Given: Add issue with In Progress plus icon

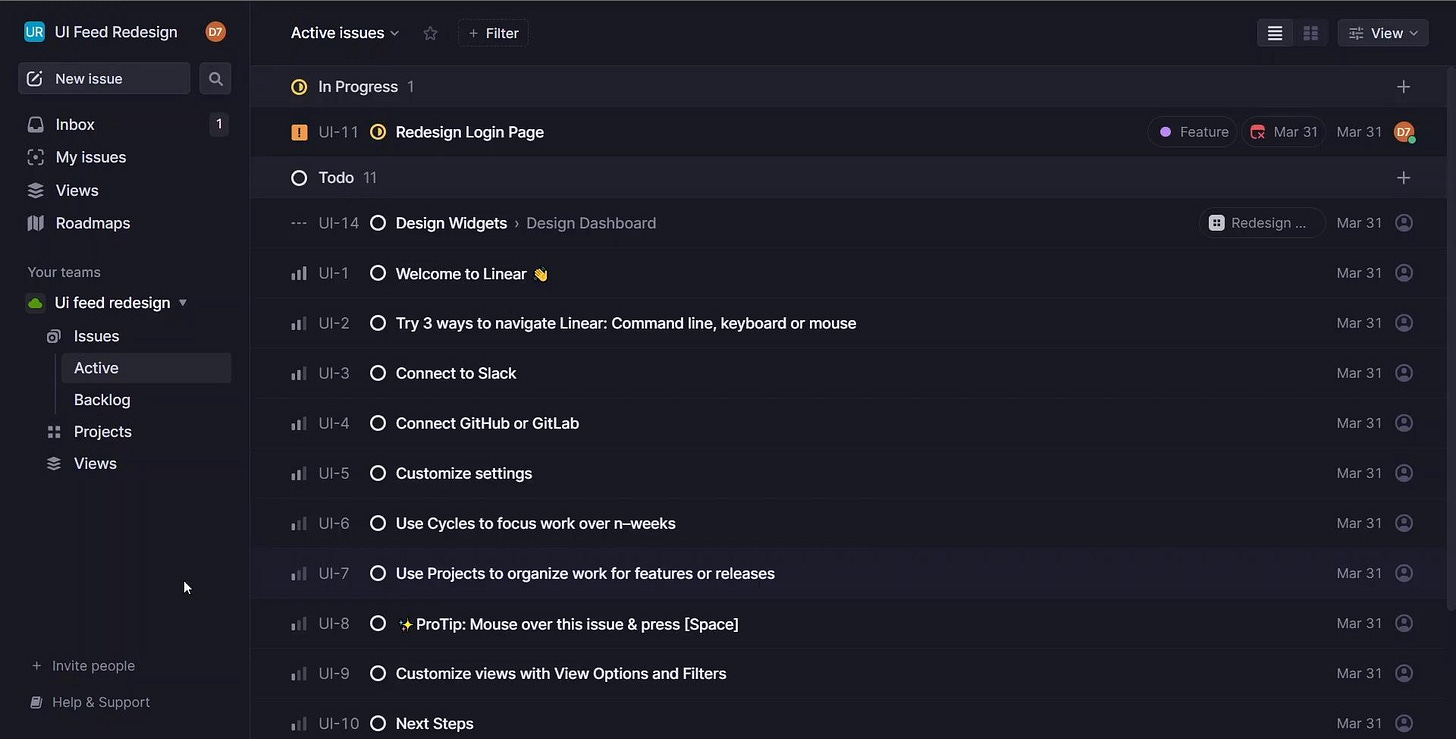Looking at the screenshot, I should coord(1403,87).
